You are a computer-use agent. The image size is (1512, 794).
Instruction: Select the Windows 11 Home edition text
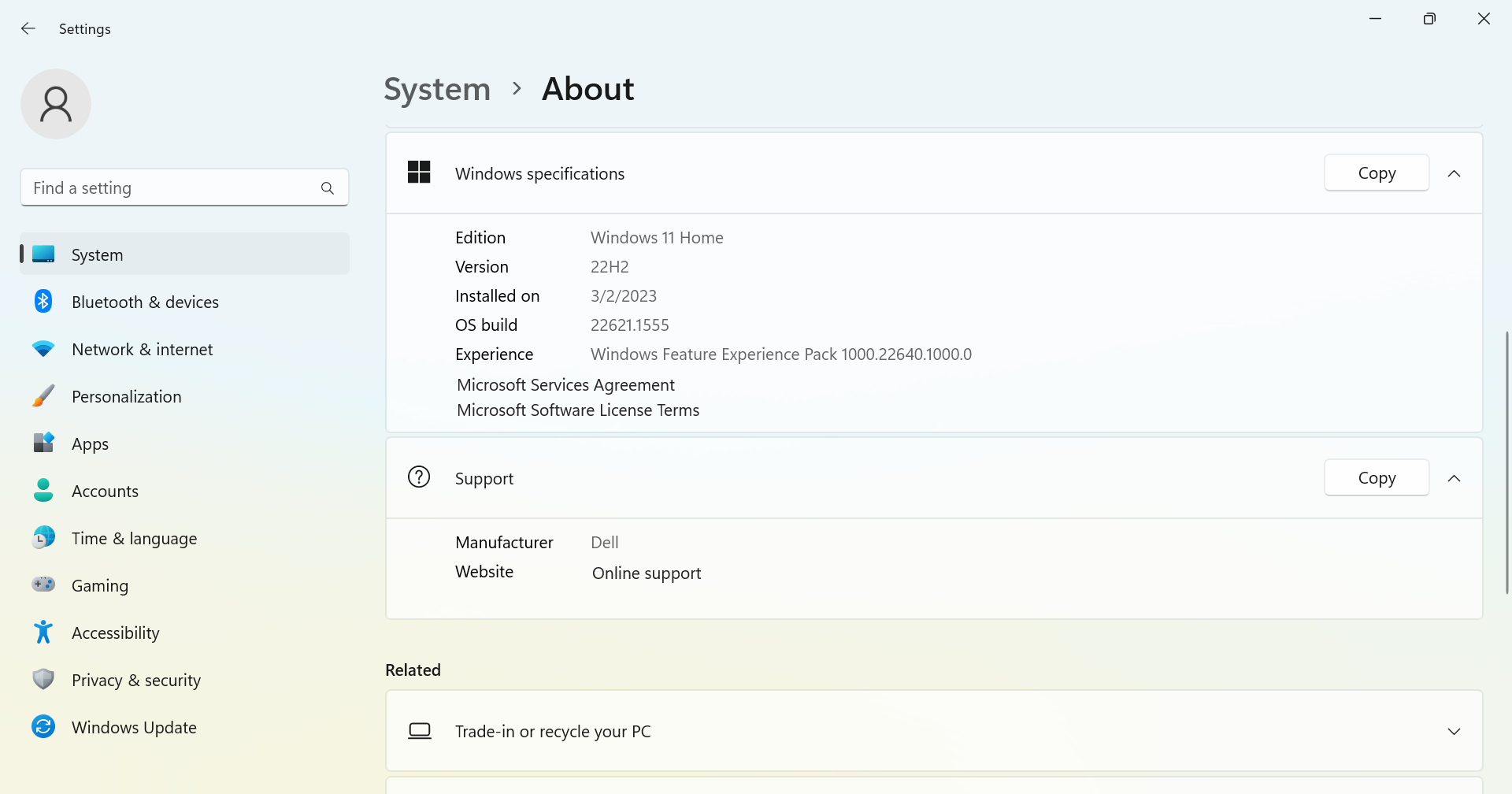click(x=657, y=237)
